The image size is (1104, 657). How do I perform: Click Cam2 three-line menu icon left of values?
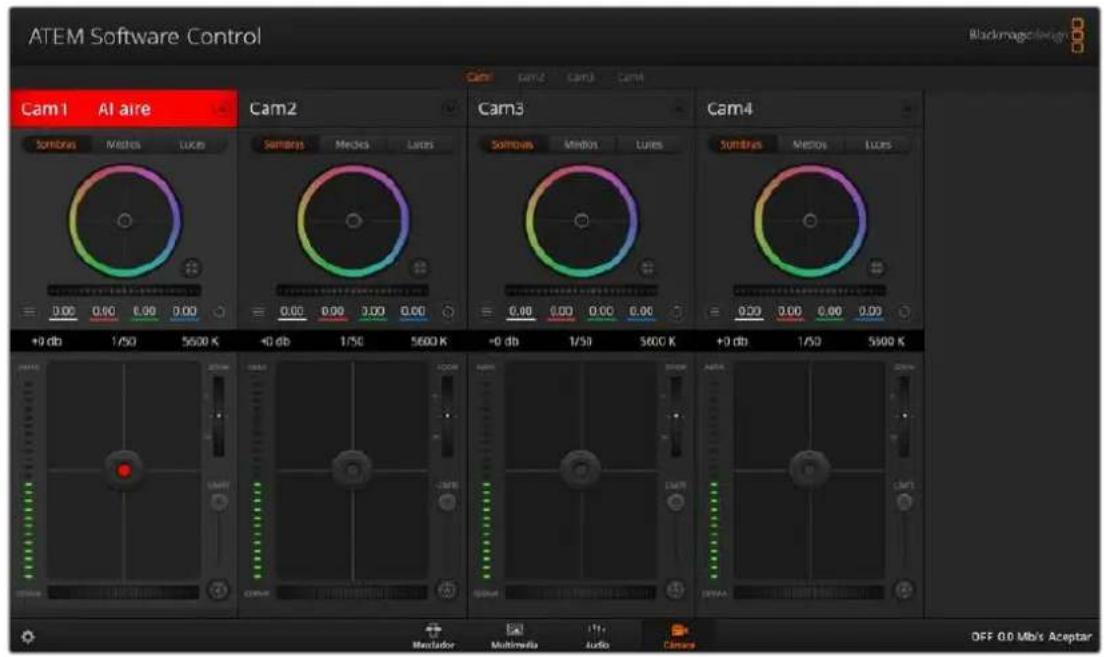click(258, 311)
